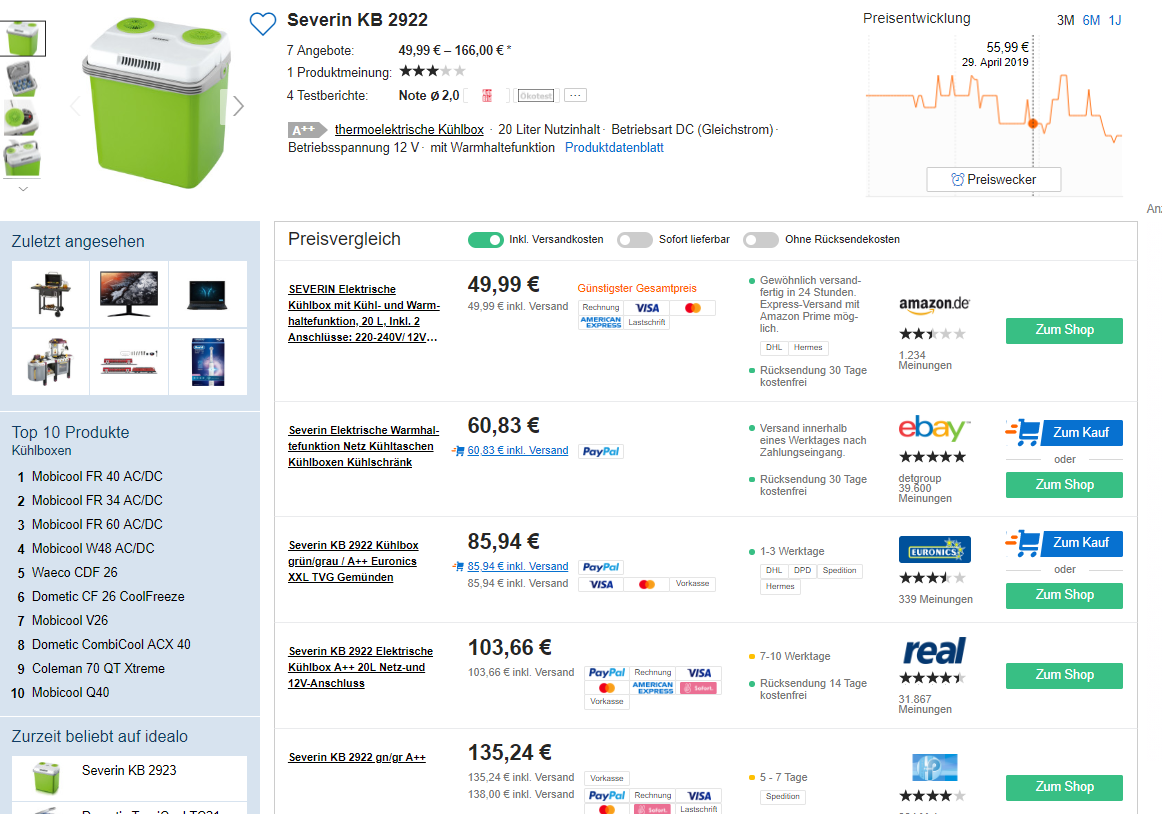
Task: Click the Euronics shop logo
Action: [934, 550]
